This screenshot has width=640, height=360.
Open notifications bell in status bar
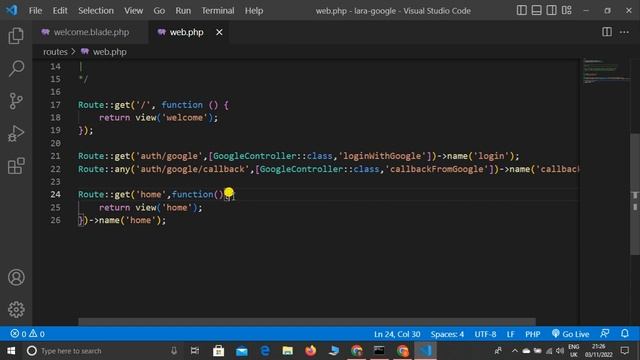[624, 333]
